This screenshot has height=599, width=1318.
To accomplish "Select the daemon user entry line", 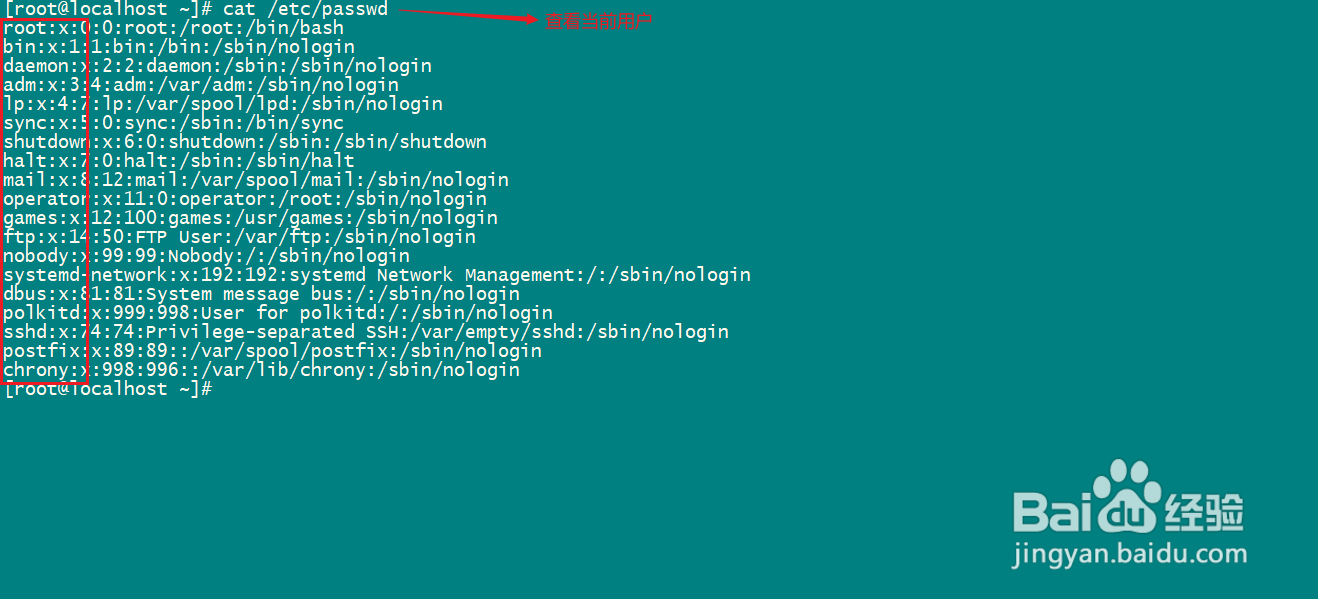I will [x=217, y=66].
